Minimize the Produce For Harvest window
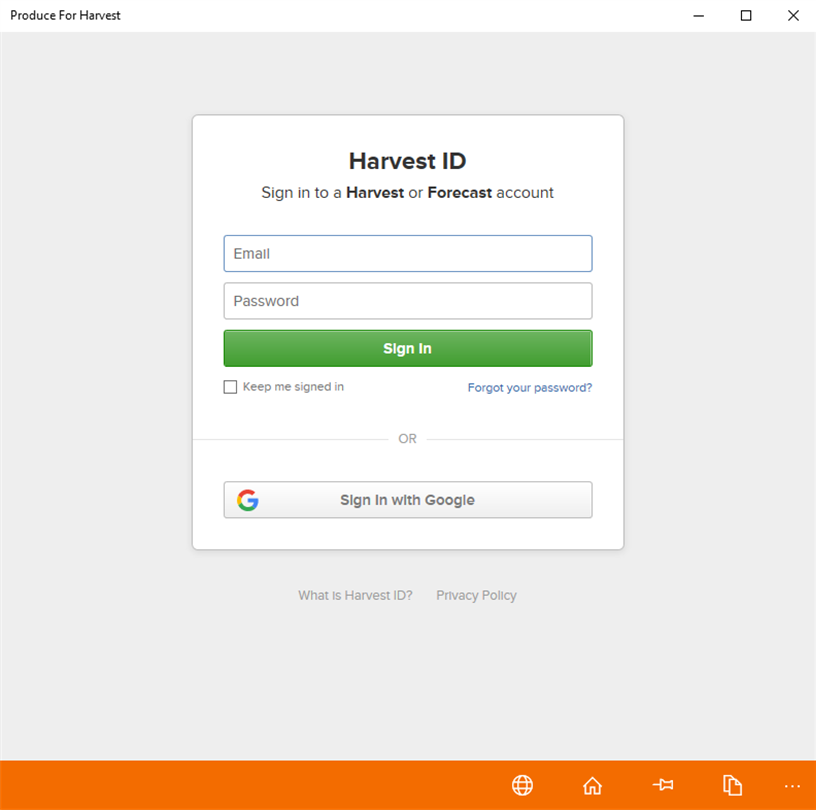Screen dimensions: 816x810 coord(698,16)
